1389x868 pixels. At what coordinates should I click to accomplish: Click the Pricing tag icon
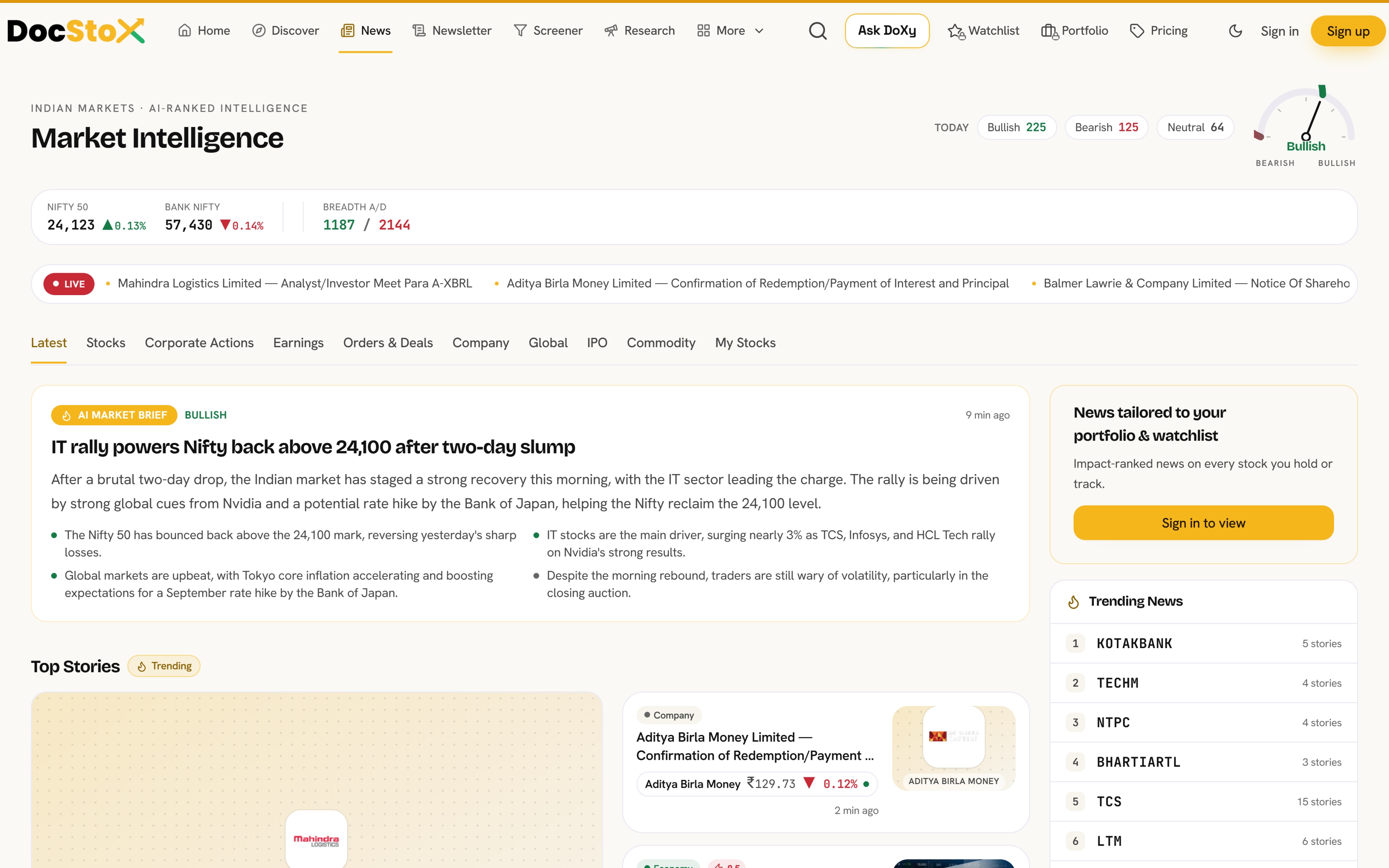pyautogui.click(x=1137, y=30)
